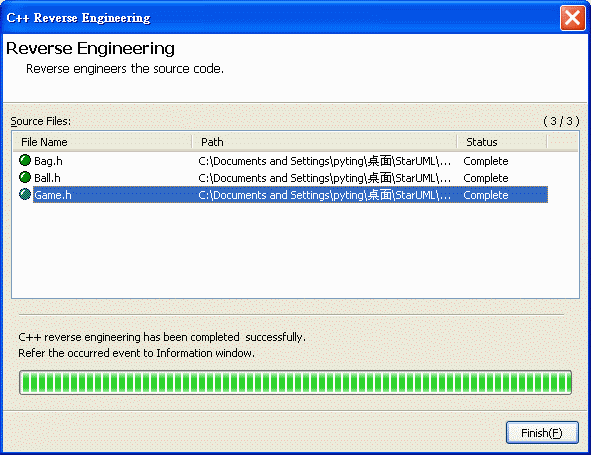Select the Game.h file name
Image resolution: width=591 pixels, height=455 pixels.
[x=53, y=195]
